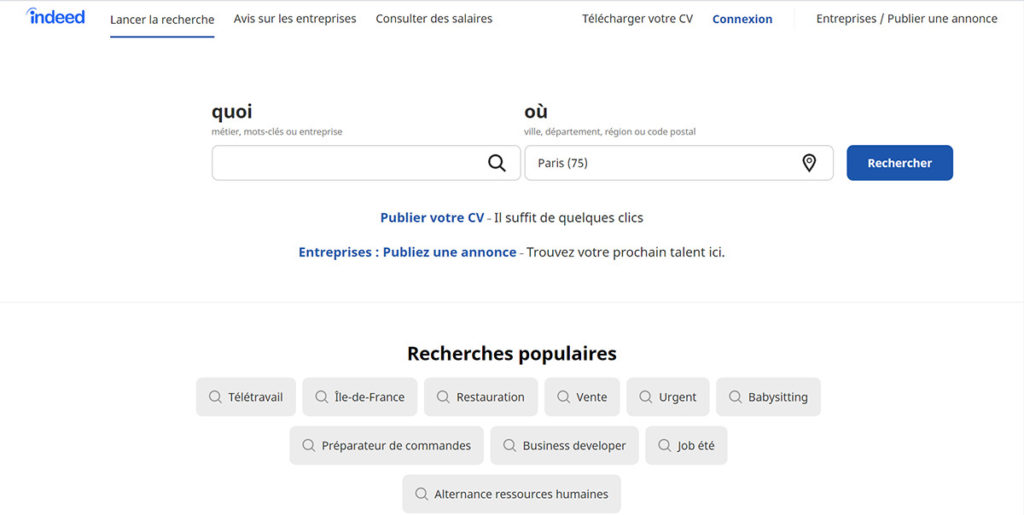
Task: Go to the Consulter des salaires tab
Action: (434, 19)
